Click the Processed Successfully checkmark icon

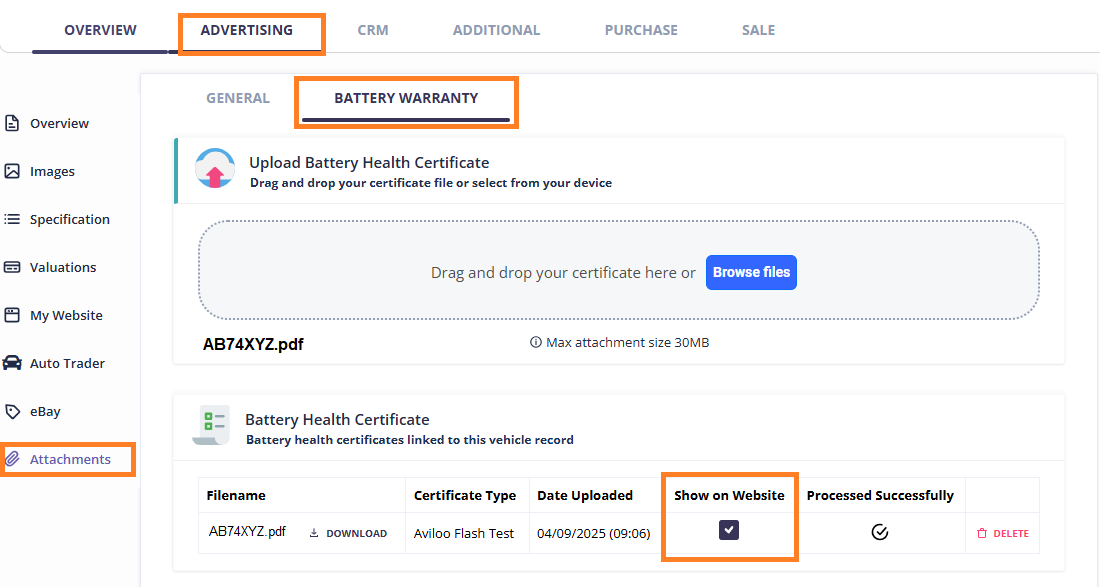(880, 532)
